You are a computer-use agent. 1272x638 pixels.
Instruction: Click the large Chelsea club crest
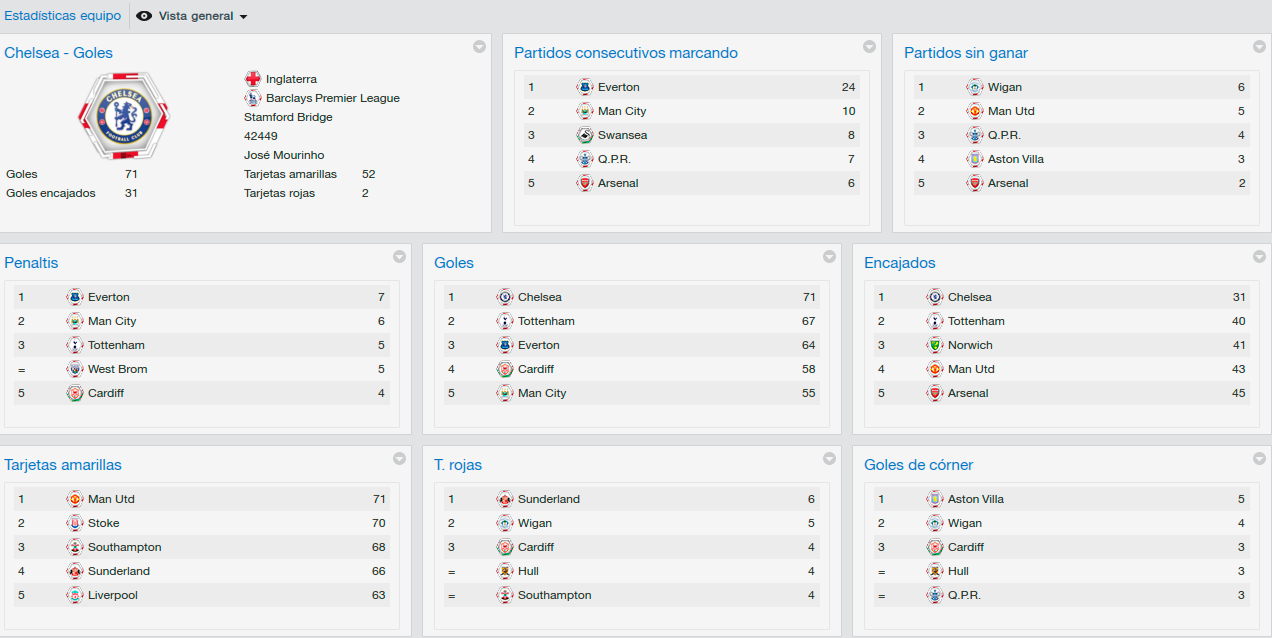point(125,116)
